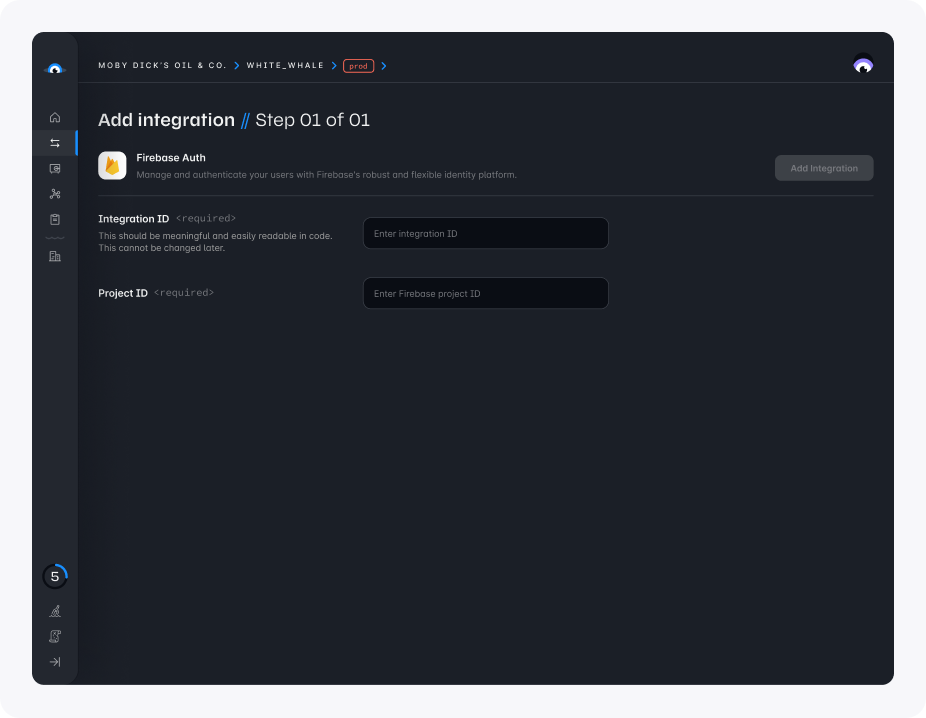Click the Add integration heading

point(167,120)
